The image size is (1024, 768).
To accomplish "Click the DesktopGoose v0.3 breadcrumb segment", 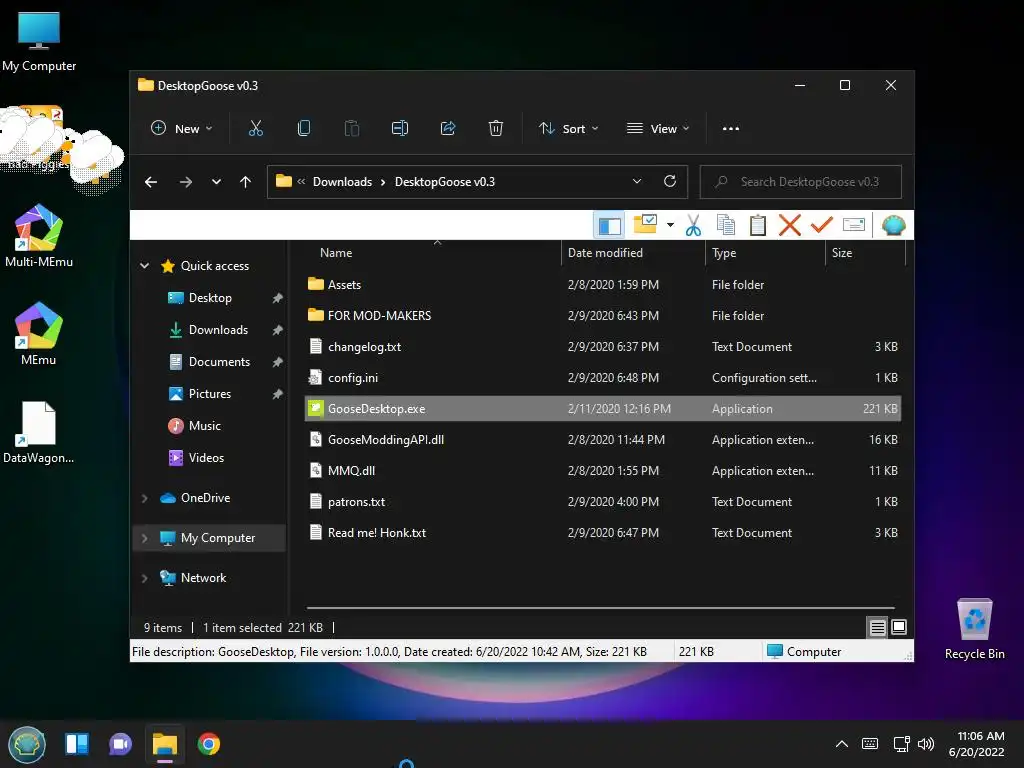I will click(x=445, y=182).
